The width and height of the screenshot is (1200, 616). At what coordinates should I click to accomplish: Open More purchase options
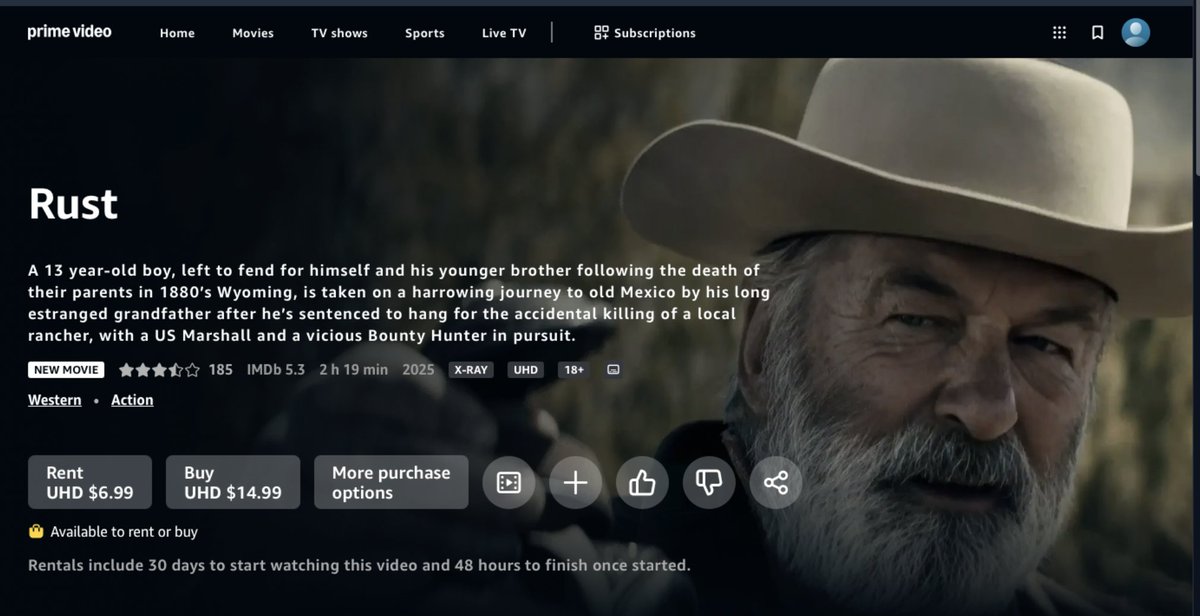click(391, 482)
